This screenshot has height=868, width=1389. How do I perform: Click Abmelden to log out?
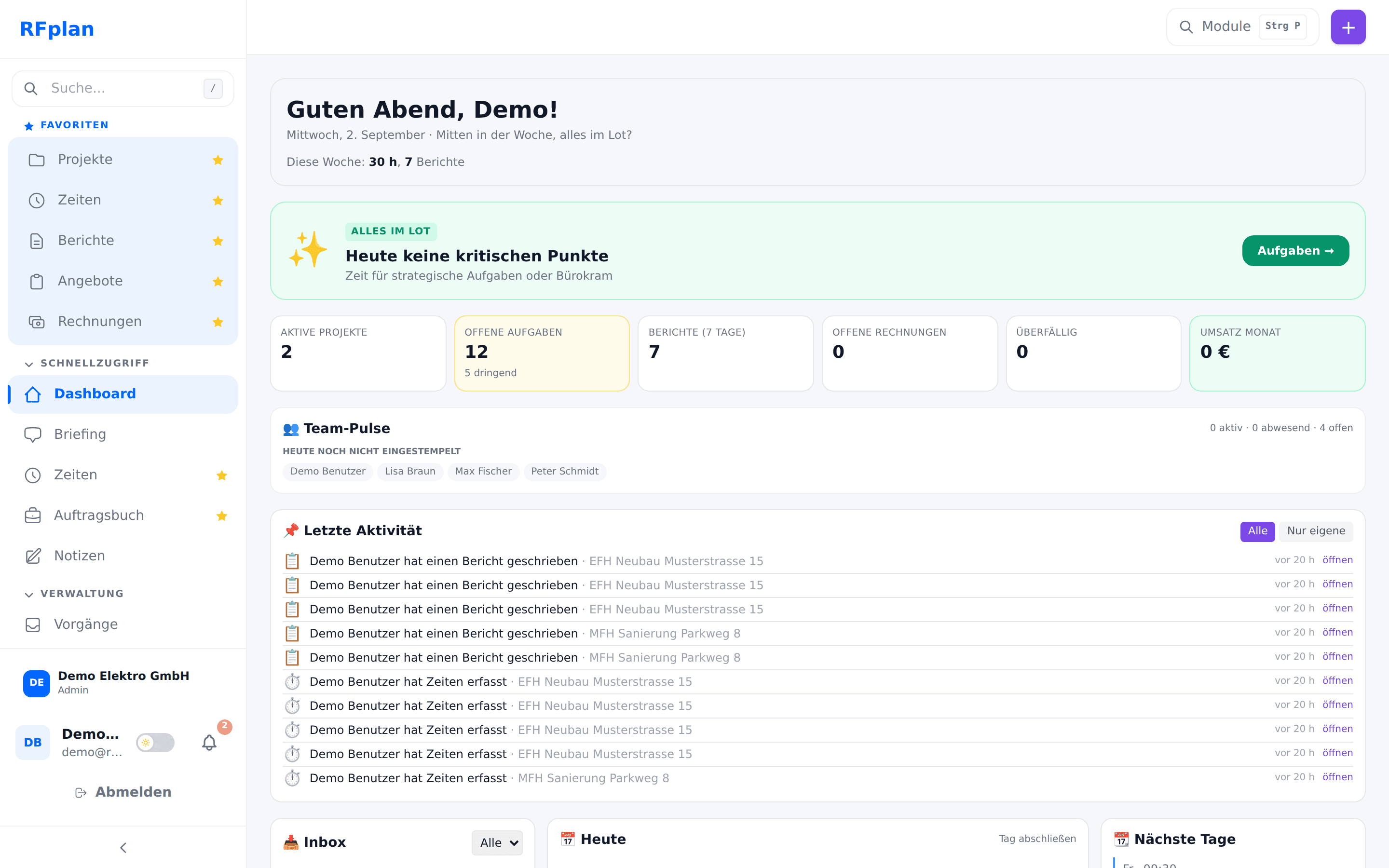(123, 793)
